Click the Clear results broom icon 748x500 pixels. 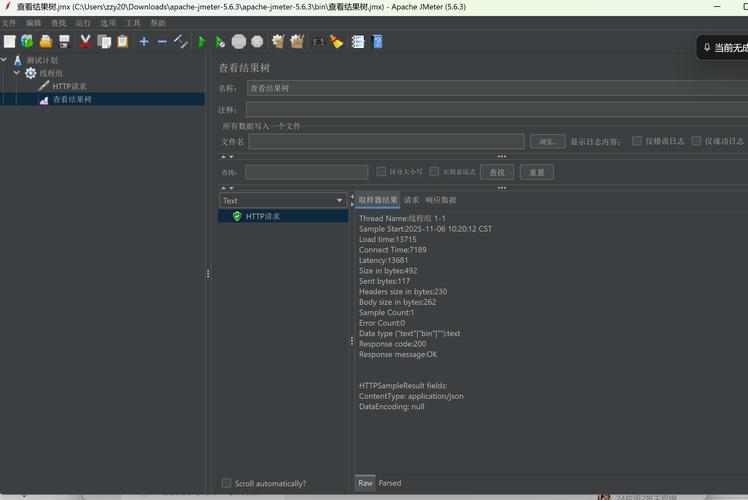pyautogui.click(x=278, y=42)
